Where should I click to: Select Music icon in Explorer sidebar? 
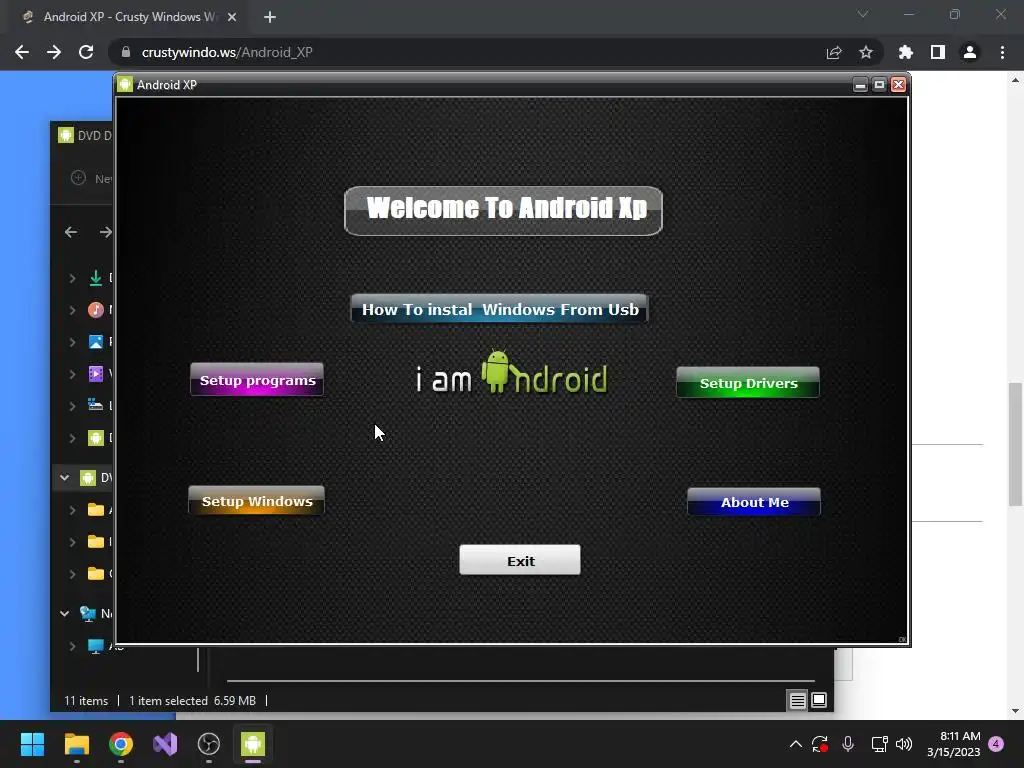coord(95,310)
